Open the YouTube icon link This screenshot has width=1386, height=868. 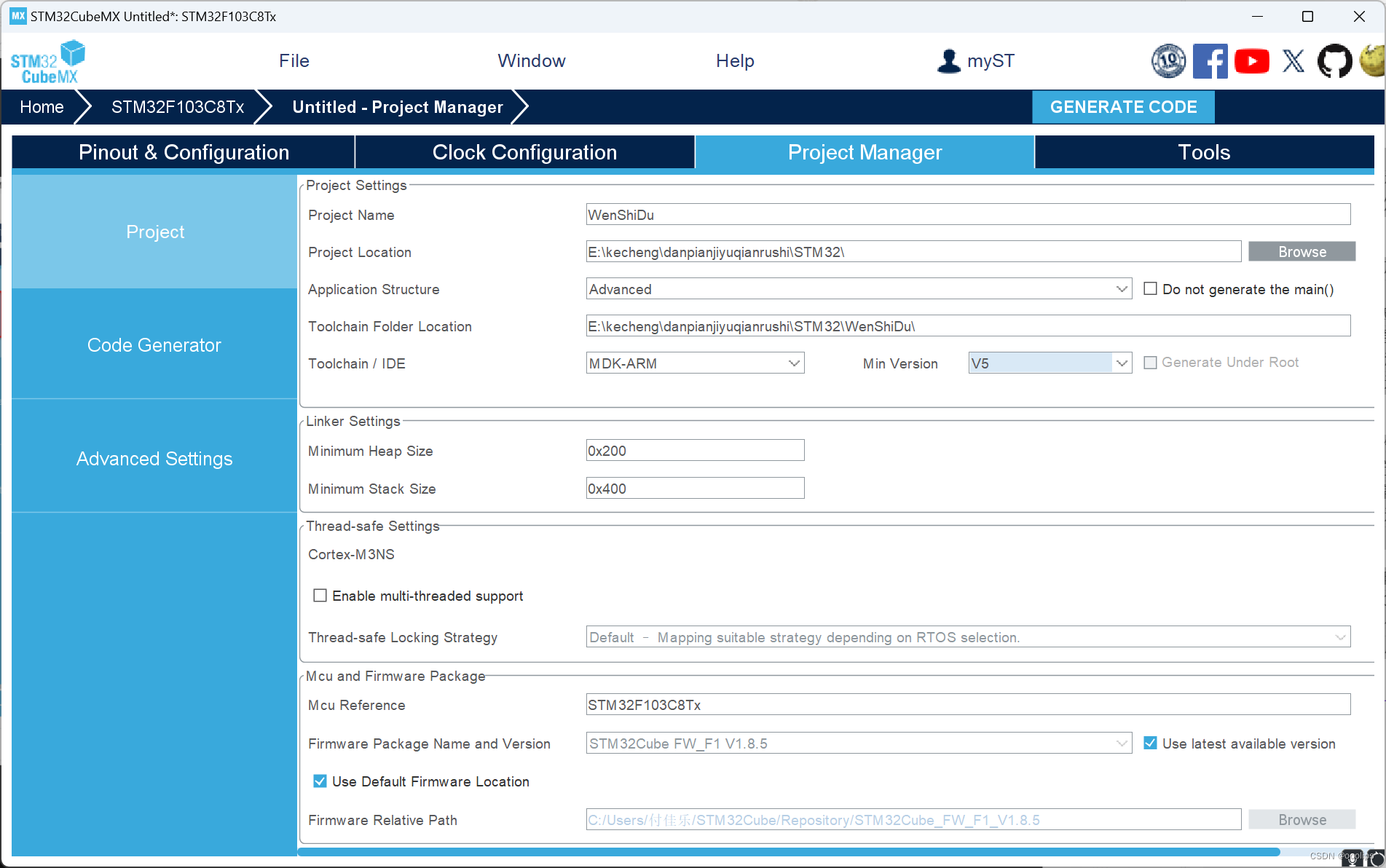[x=1252, y=61]
